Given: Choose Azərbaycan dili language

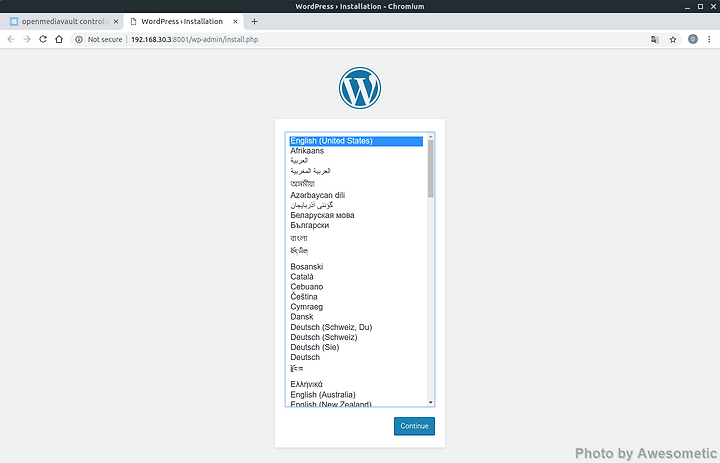Looking at the screenshot, I should 356,195.
